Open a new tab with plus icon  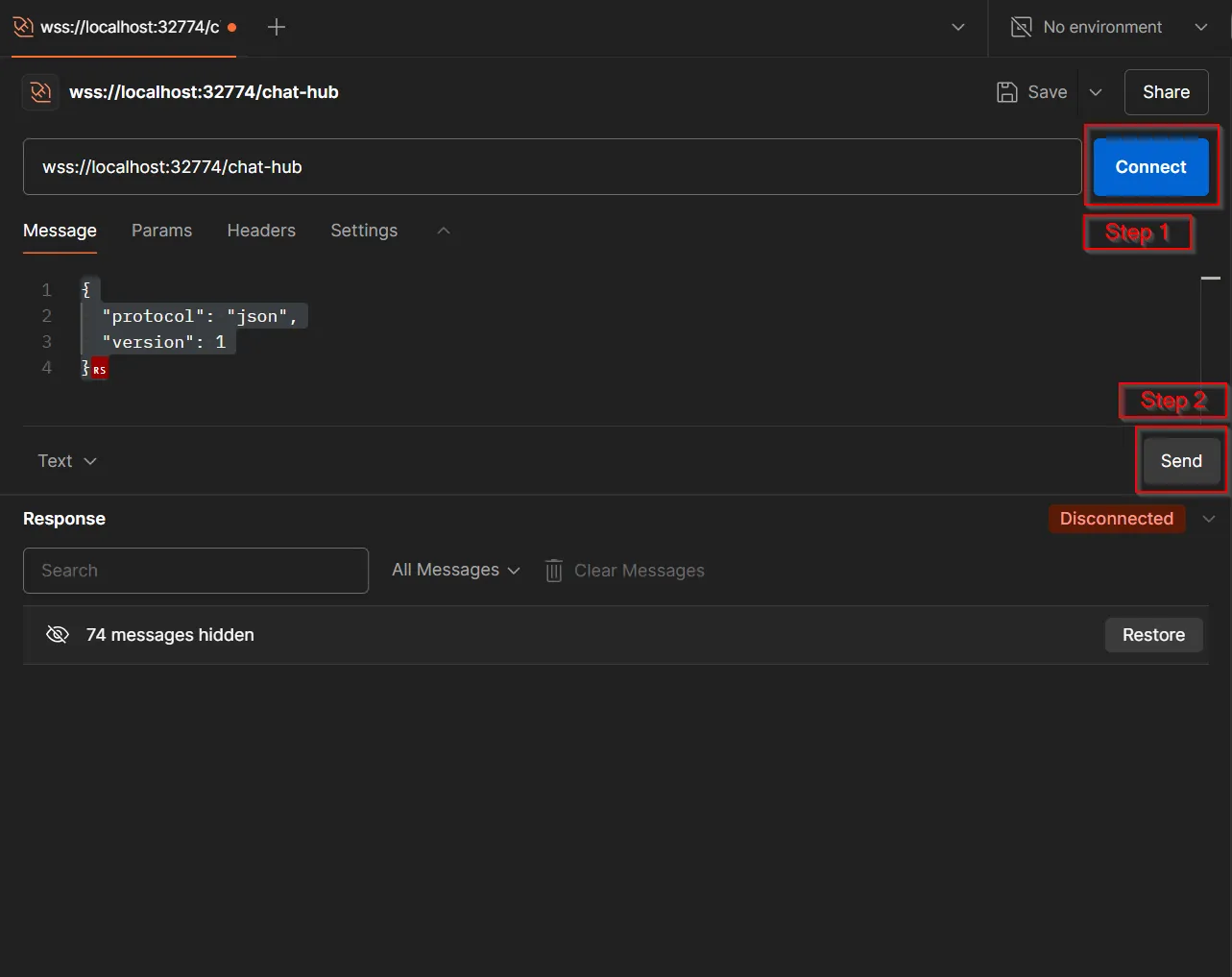(277, 27)
